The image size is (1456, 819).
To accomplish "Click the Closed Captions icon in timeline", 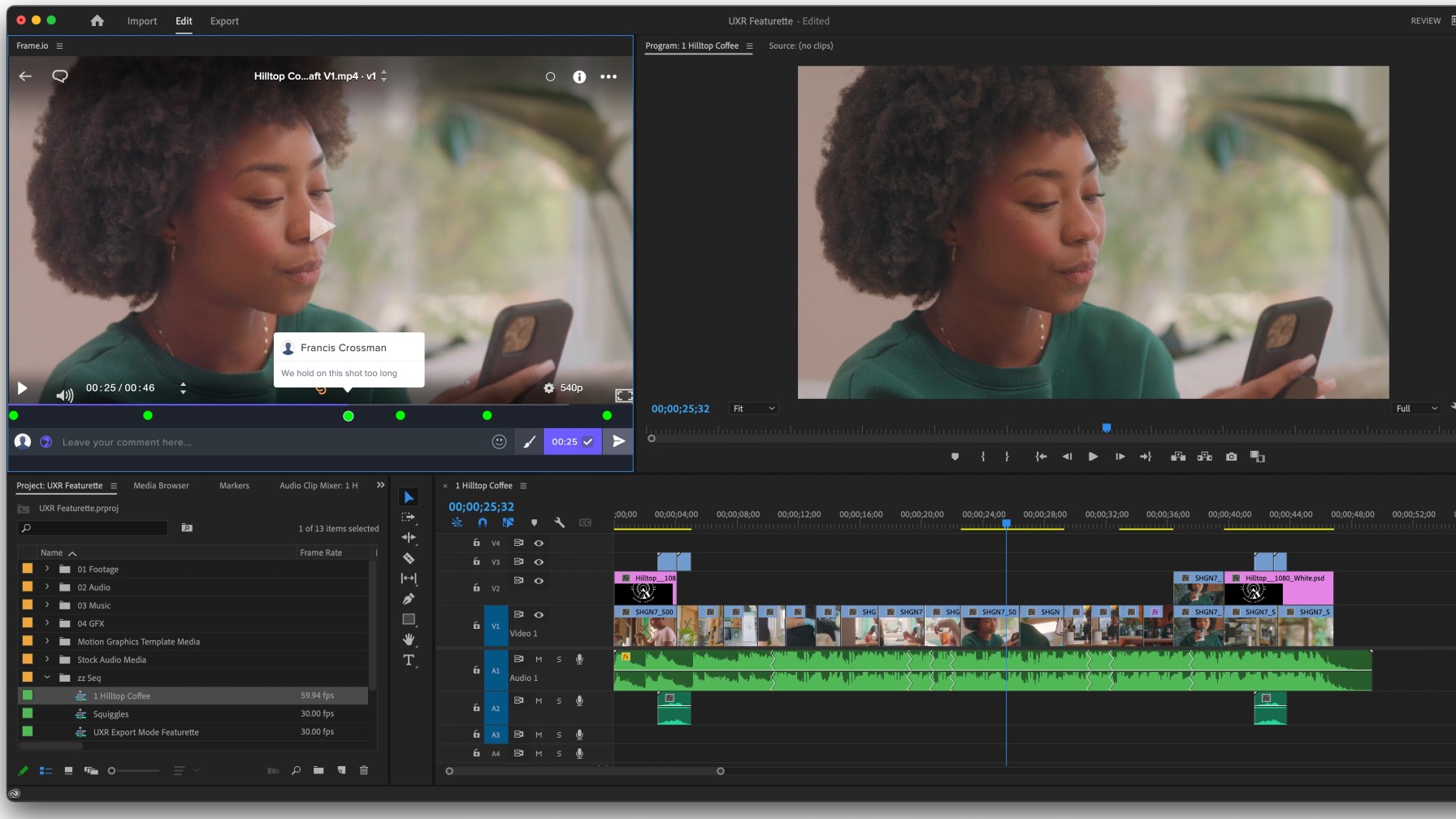I will click(586, 523).
